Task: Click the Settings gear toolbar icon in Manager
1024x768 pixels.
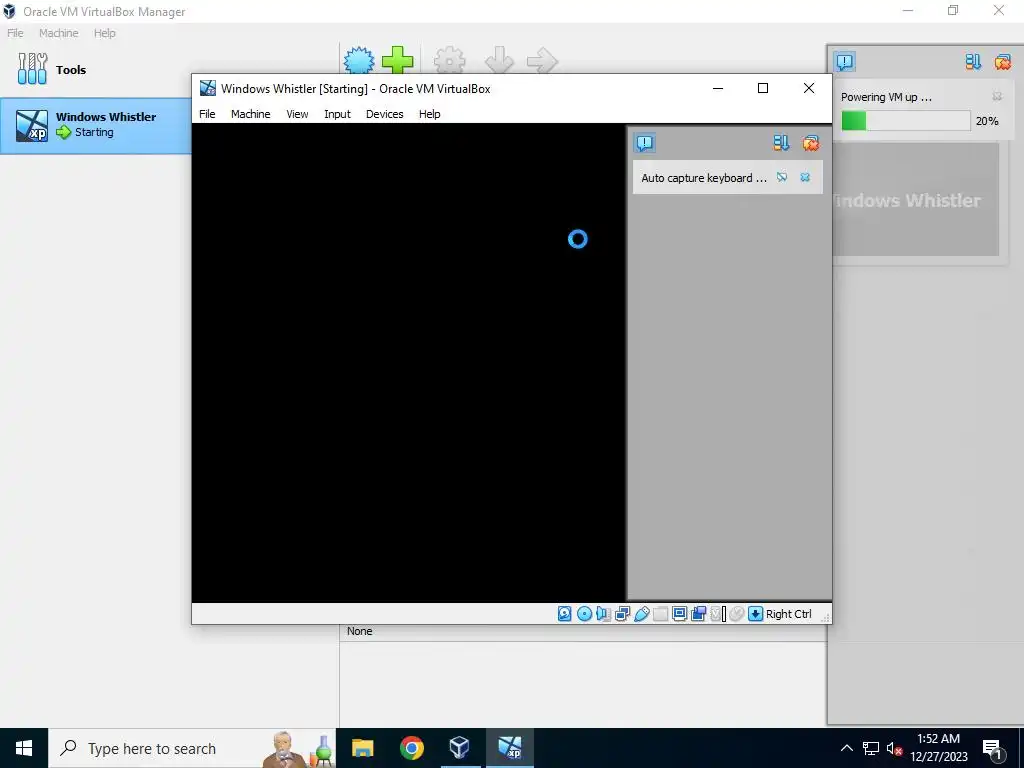Action: pyautogui.click(x=450, y=60)
